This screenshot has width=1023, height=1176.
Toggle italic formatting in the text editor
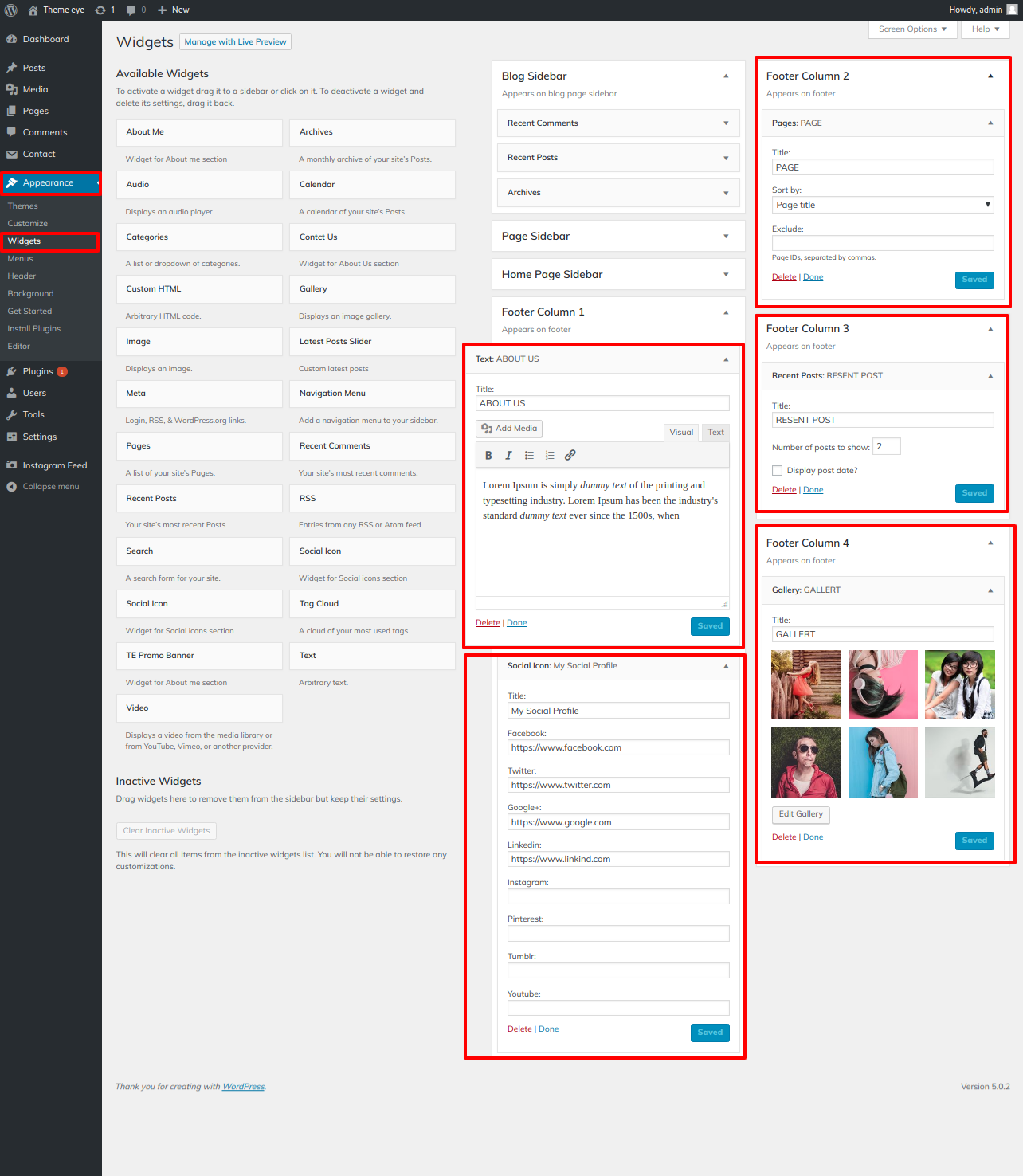coord(508,455)
